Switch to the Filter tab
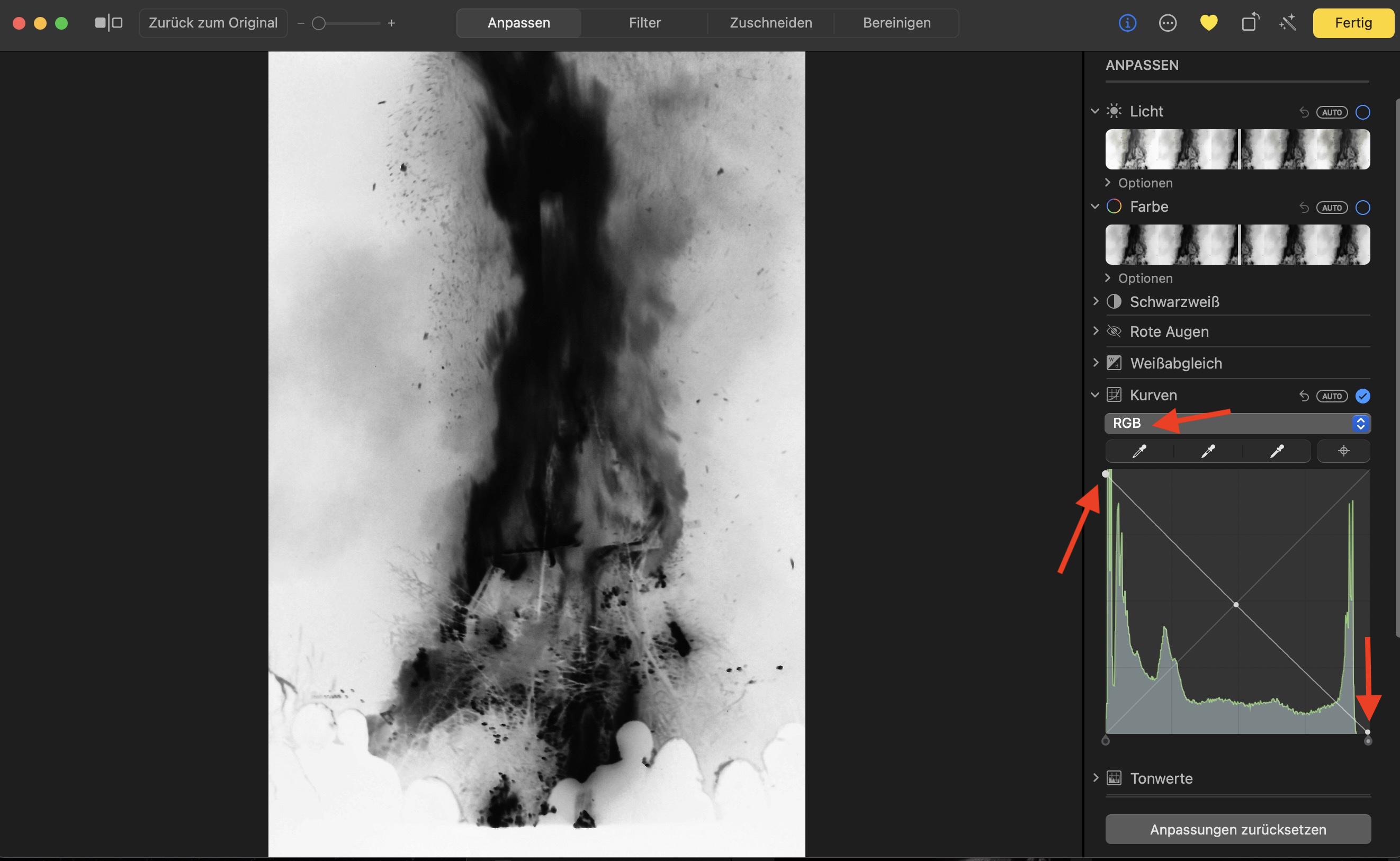The width and height of the screenshot is (1400, 861). coord(644,23)
